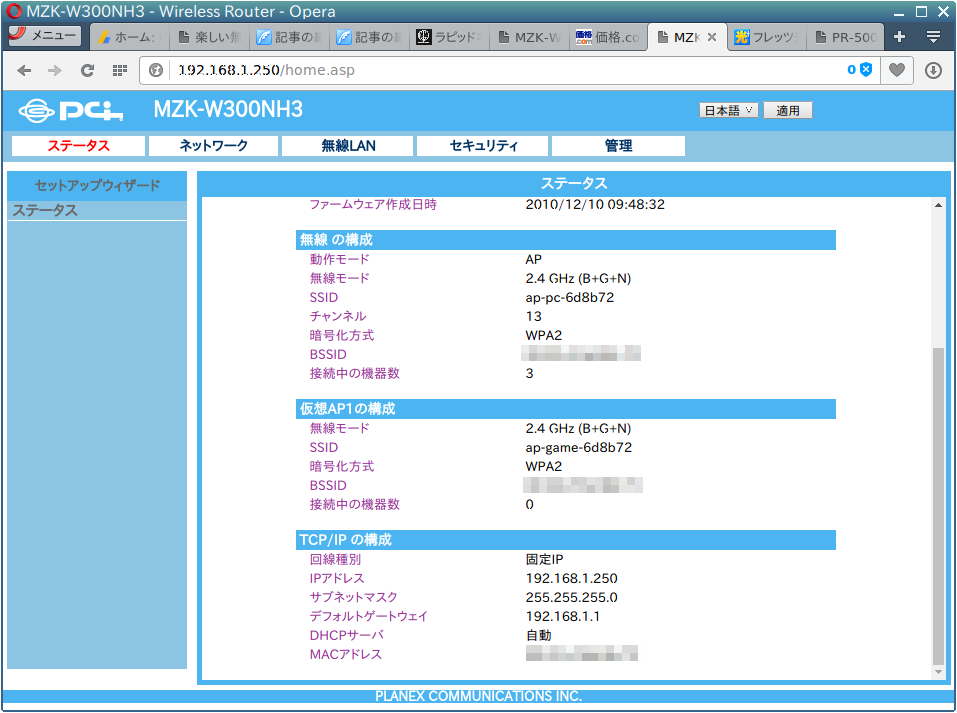Open the tab menu icon on the tab bar
957x713 pixels.
pos(933,37)
